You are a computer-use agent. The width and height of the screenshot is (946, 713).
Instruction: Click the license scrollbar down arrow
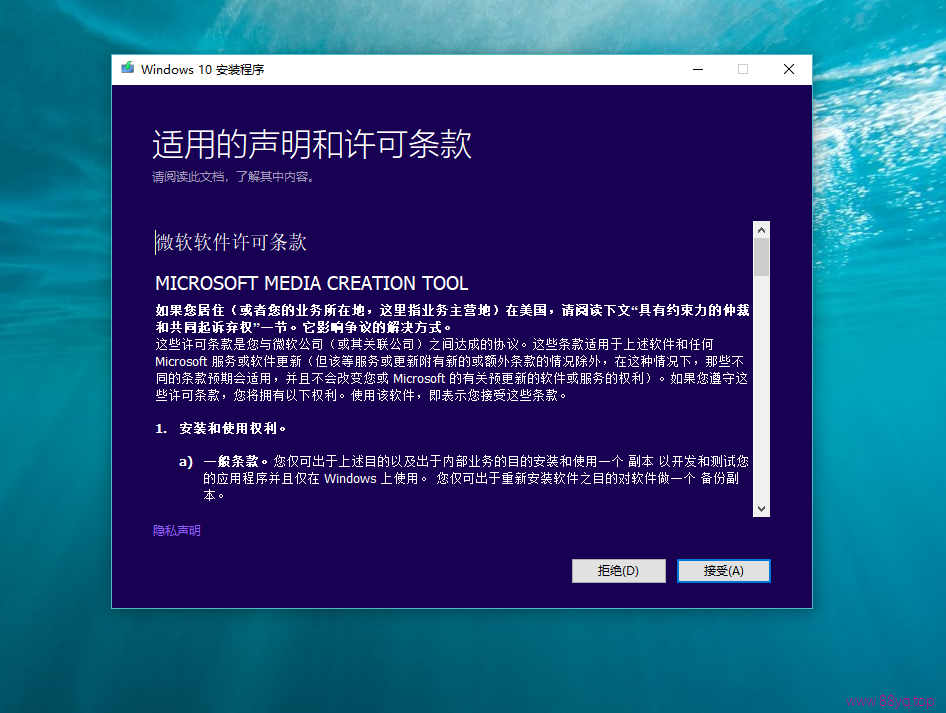click(x=761, y=509)
